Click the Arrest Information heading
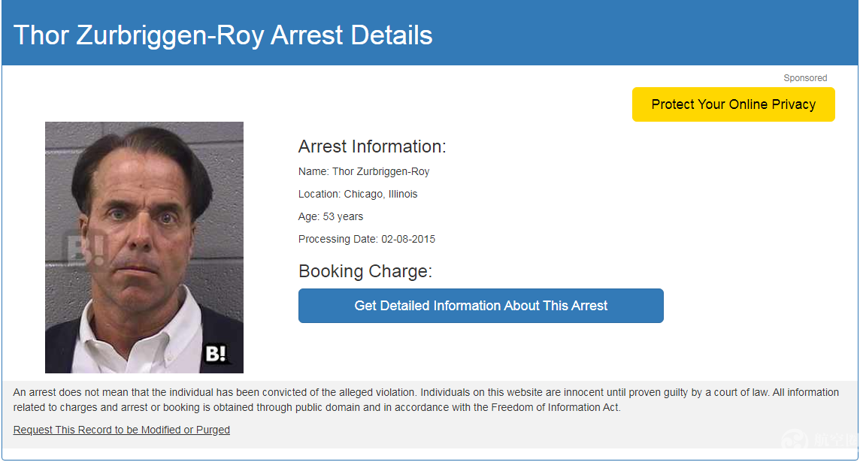This screenshot has height=462, width=860. pyautogui.click(x=372, y=147)
